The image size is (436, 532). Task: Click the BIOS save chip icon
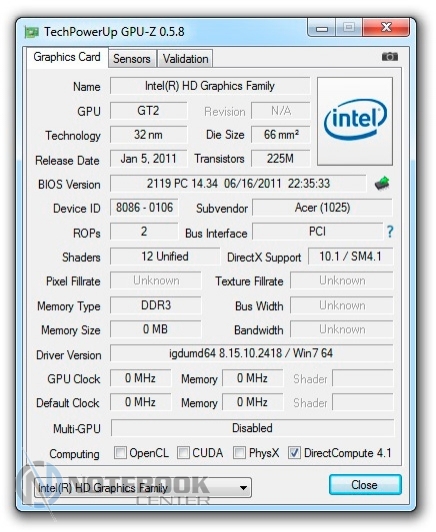[x=382, y=183]
